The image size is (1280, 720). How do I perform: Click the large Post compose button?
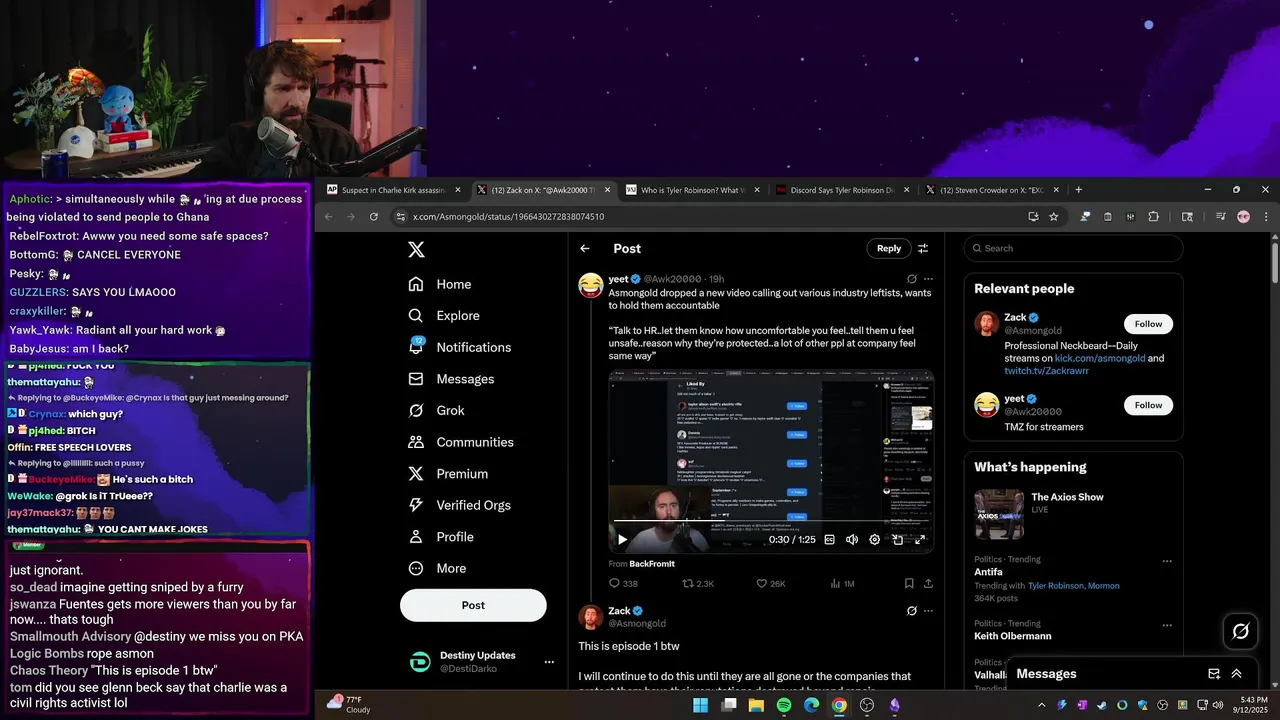[x=473, y=605]
